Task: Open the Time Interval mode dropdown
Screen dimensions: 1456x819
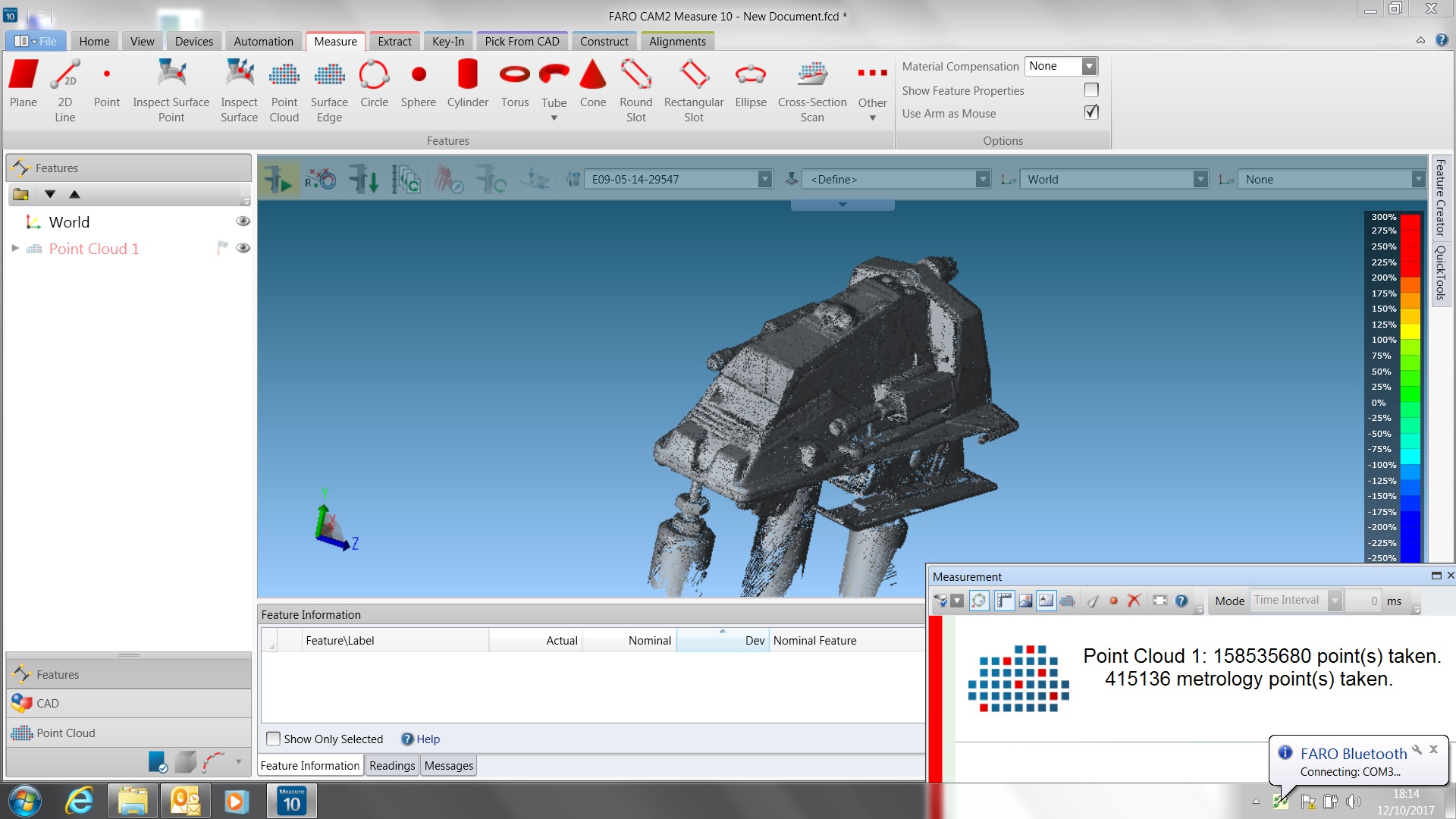Action: coord(1335,601)
